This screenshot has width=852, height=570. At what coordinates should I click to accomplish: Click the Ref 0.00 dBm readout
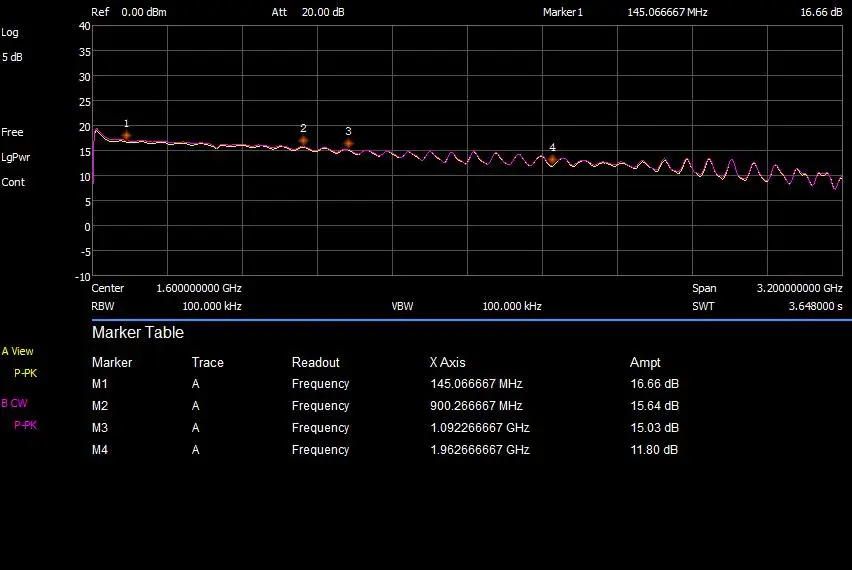[129, 12]
